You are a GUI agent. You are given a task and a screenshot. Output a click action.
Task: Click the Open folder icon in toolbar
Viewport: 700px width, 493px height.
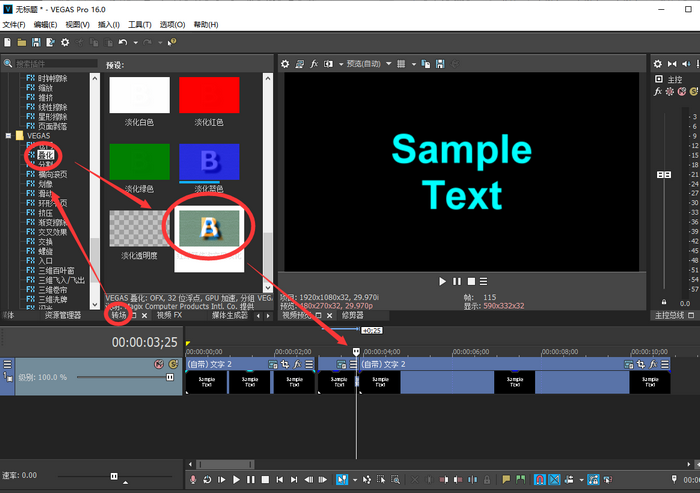click(21, 42)
